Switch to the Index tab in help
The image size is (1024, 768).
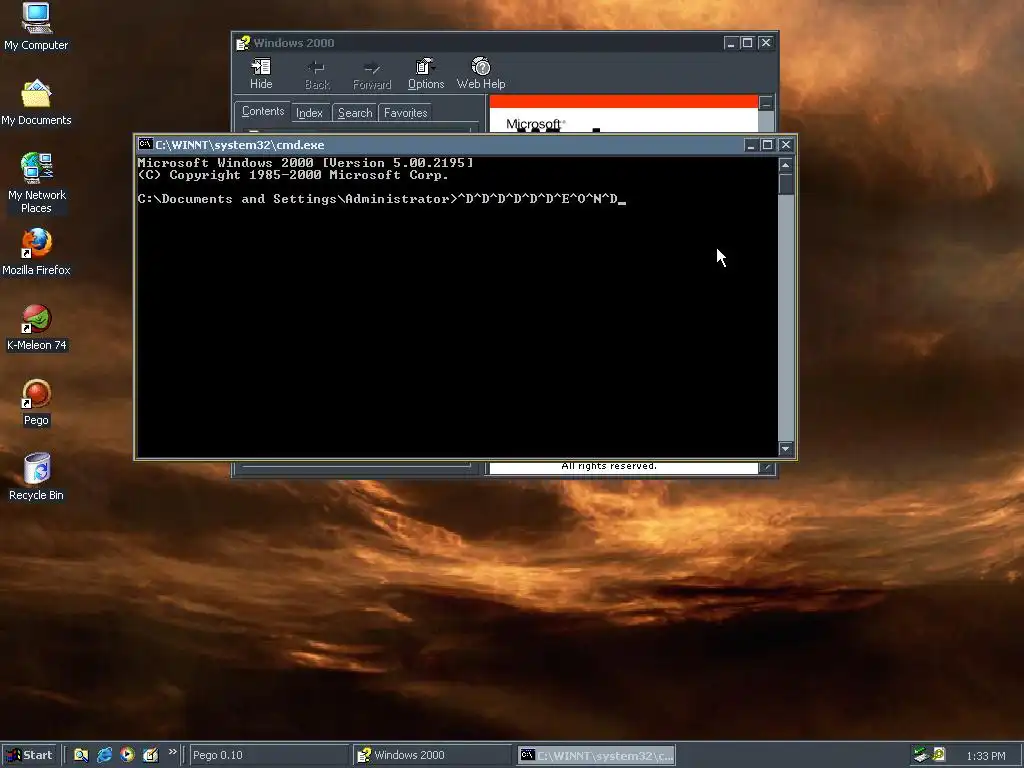coord(310,113)
